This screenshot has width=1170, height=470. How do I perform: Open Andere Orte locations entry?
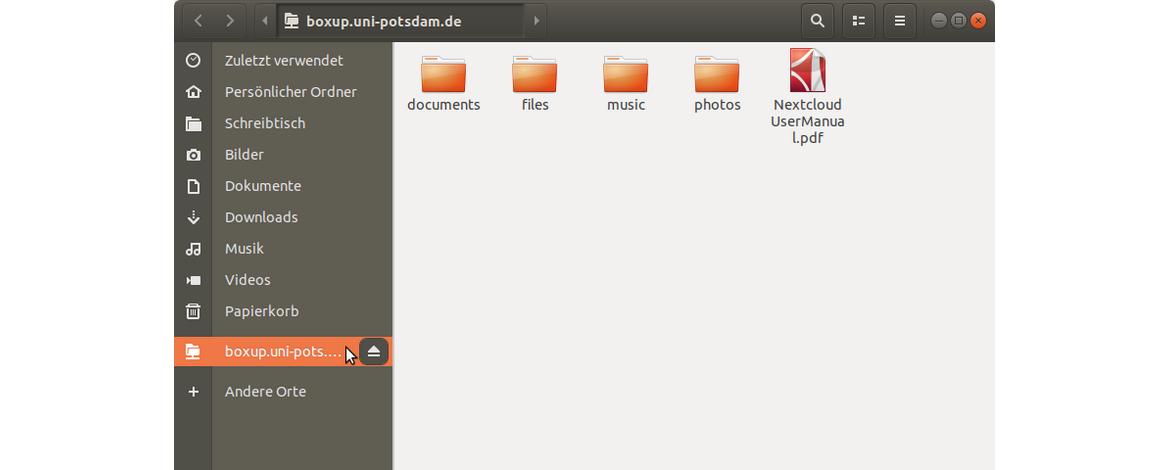(265, 392)
